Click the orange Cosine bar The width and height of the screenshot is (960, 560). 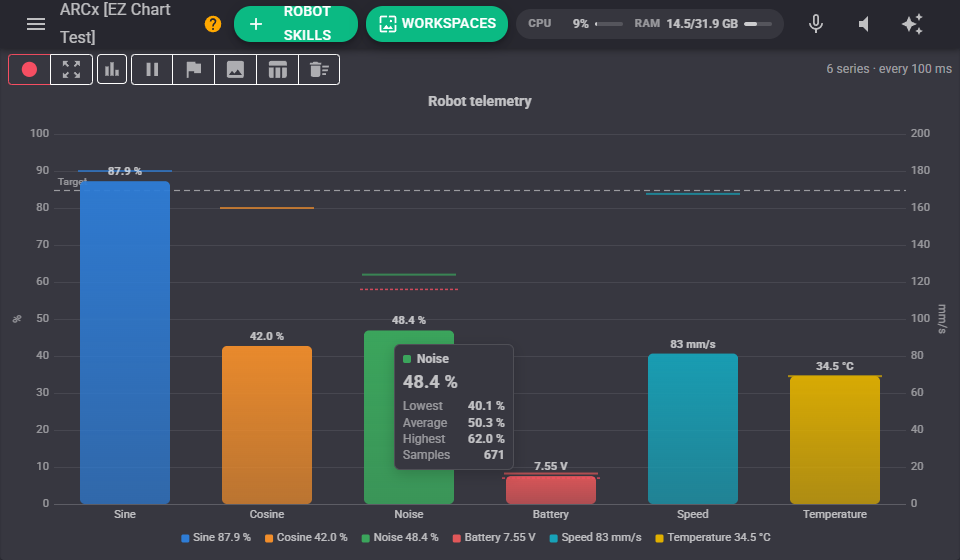[267, 425]
